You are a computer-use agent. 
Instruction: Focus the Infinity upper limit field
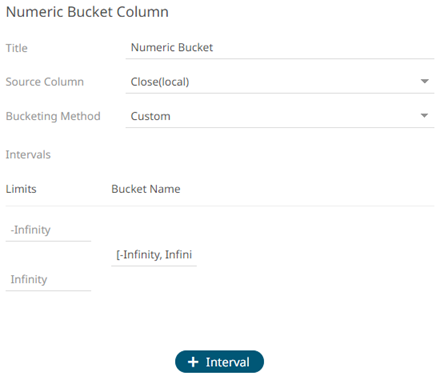tap(48, 279)
